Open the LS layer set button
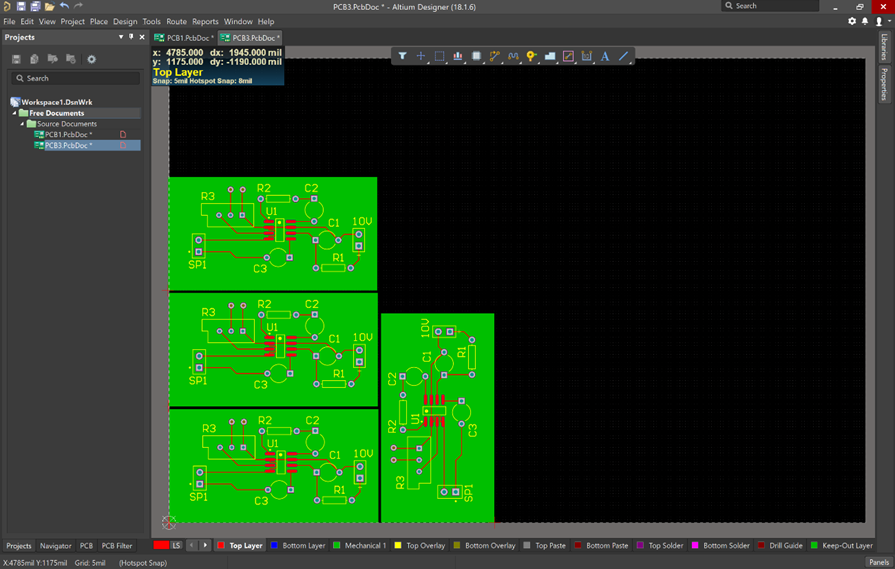Image resolution: width=895 pixels, height=569 pixels. tap(176, 545)
